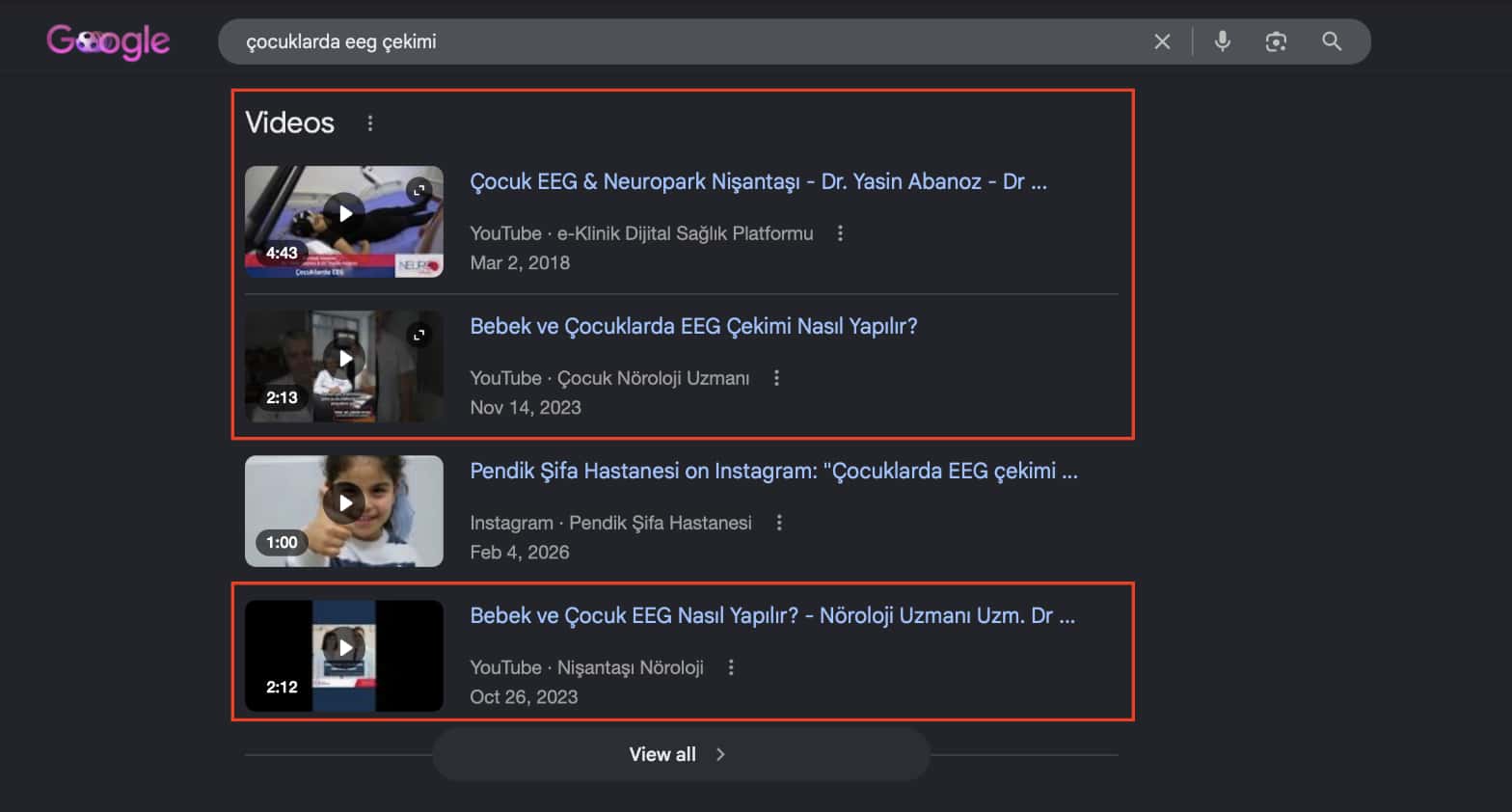Screen dimensions: 1512x812
Task: Play the 1:00 Pendik Şifa Hastanesi thumbnail
Action: pos(344,511)
